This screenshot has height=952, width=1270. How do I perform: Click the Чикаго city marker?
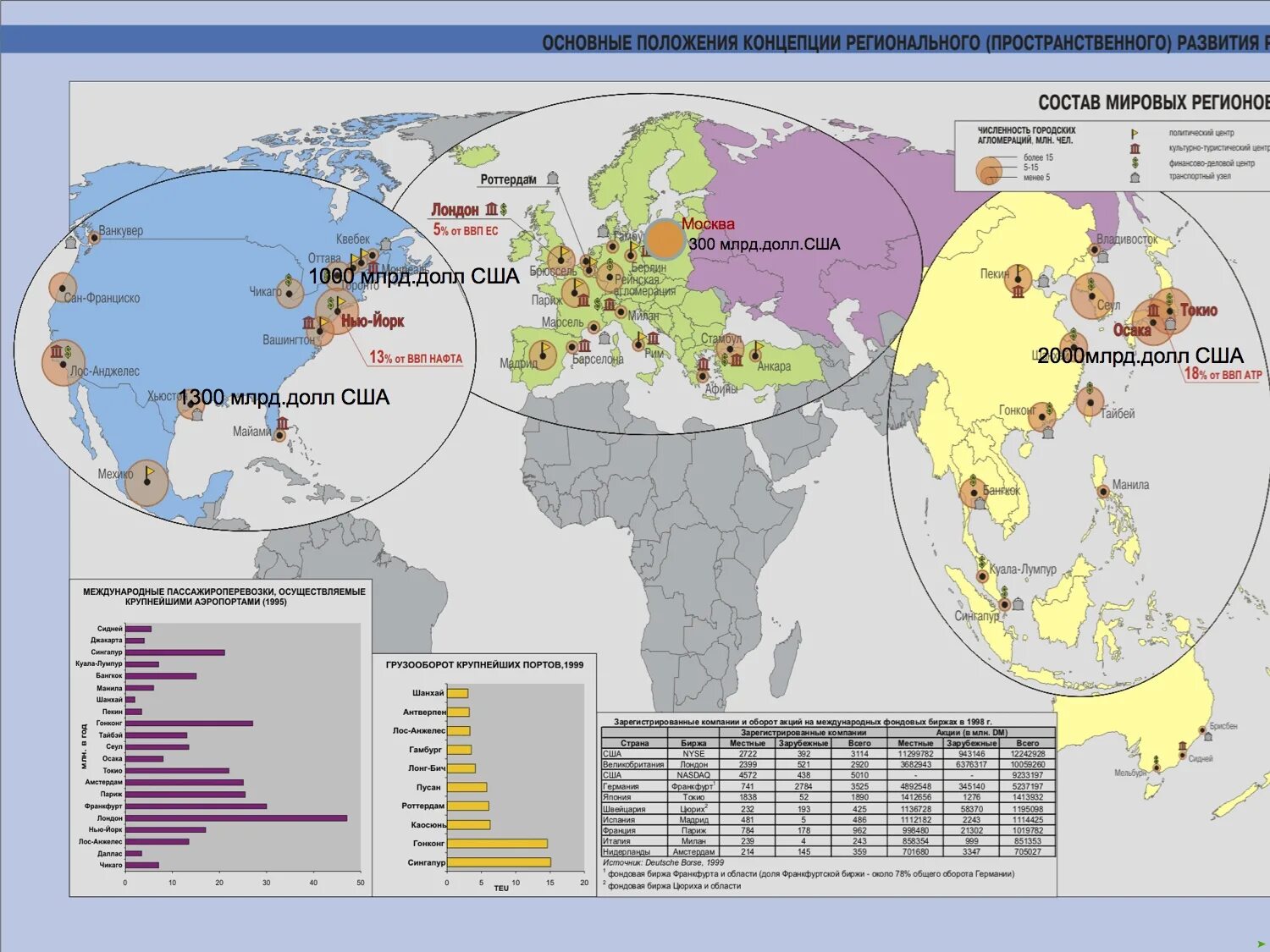(290, 294)
